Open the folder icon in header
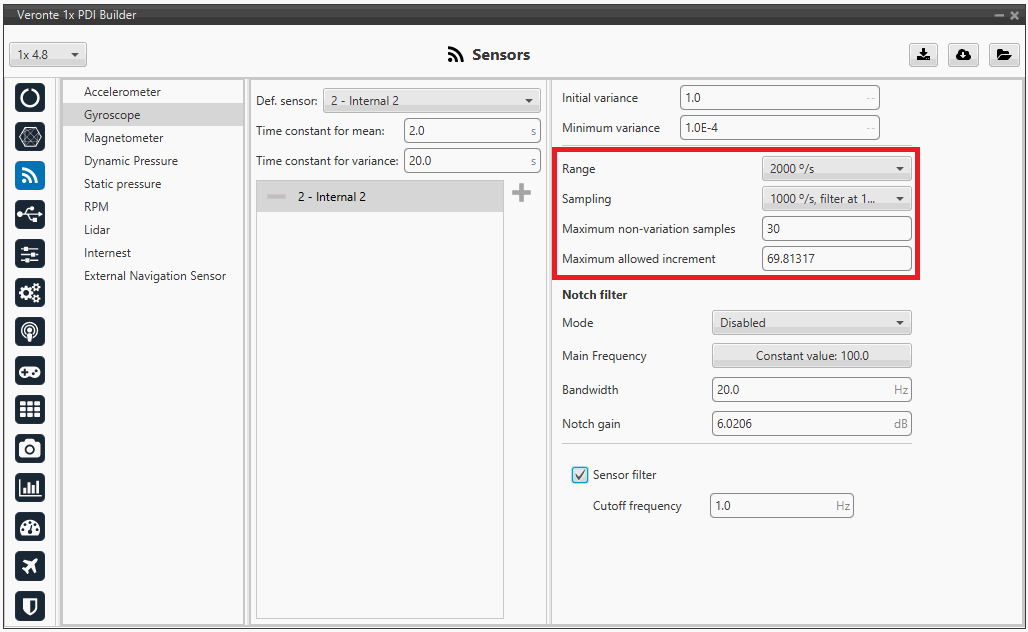 point(1003,55)
